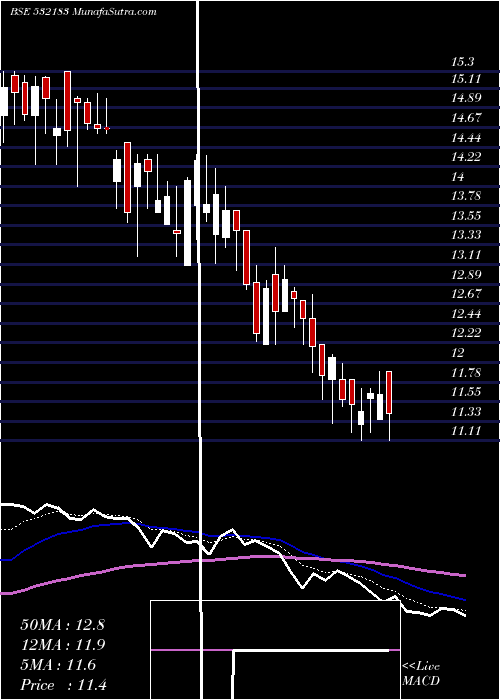Click the BSE 532188 MunafaSutra.com title text
This screenshot has height=700, width=500.
tap(83, 11)
